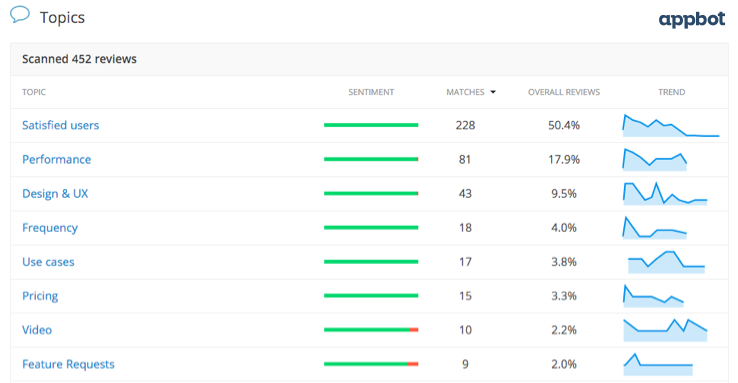Click the 4.0% overall reviews value
This screenshot has width=738, height=383.
(564, 228)
